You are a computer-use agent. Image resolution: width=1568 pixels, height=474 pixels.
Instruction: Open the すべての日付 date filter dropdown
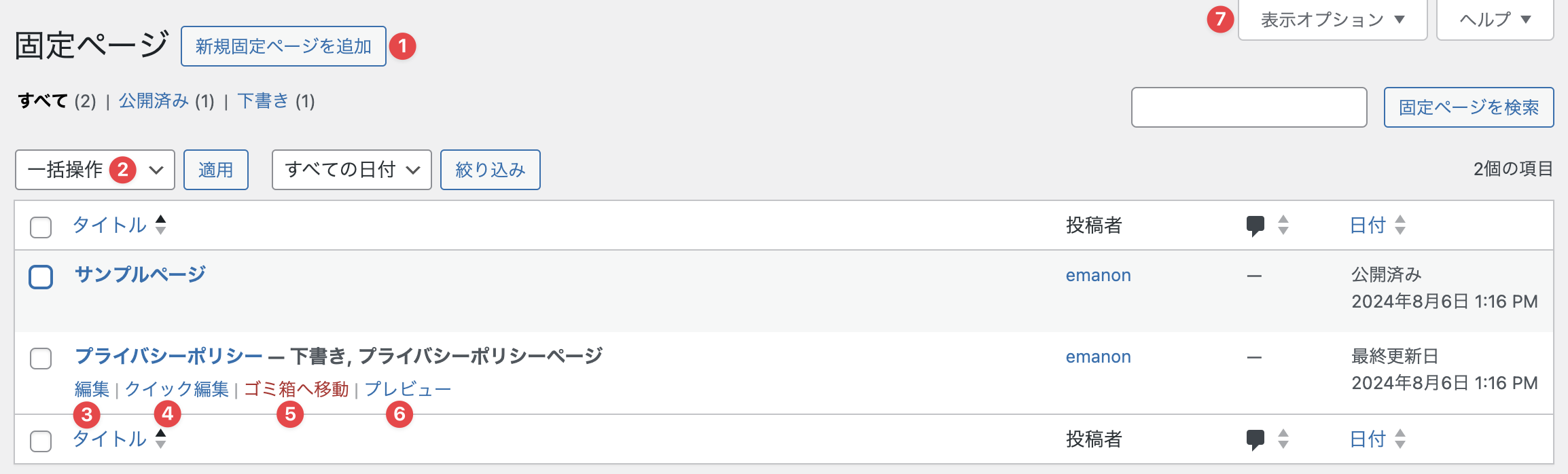point(351,170)
